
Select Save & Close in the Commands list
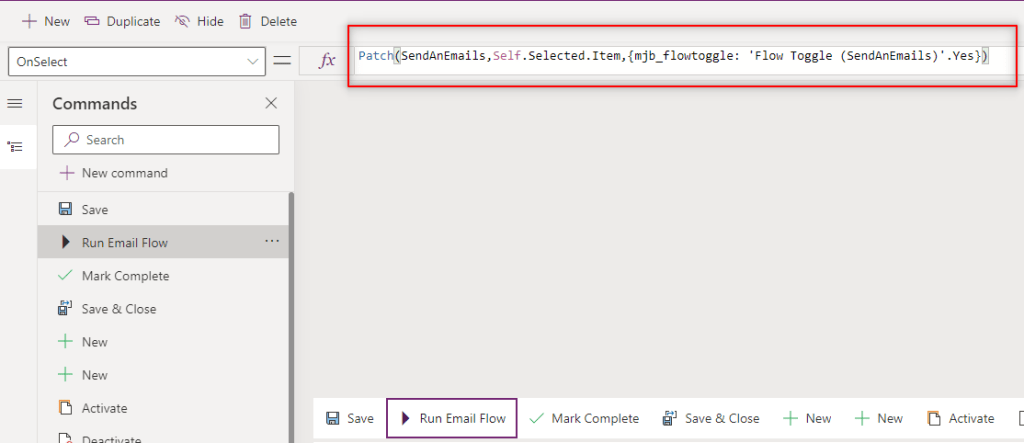[x=118, y=309]
